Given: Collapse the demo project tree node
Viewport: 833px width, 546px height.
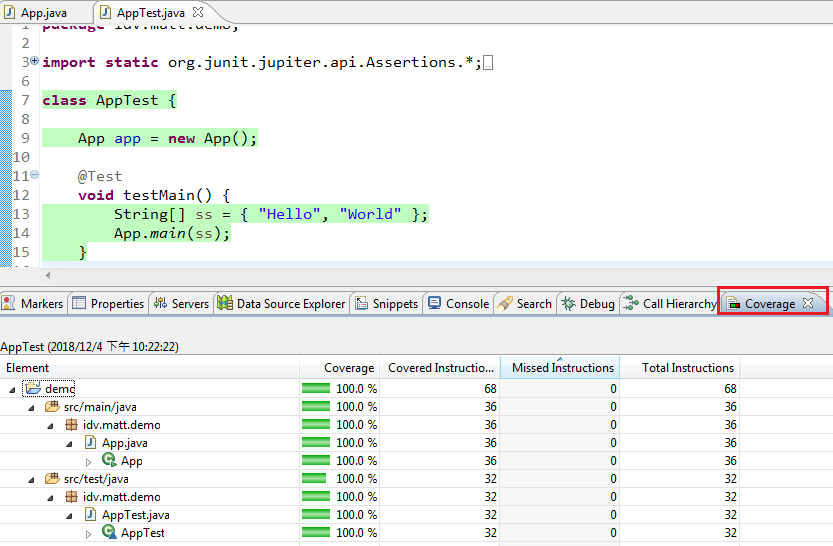Looking at the screenshot, I should [x=11, y=389].
